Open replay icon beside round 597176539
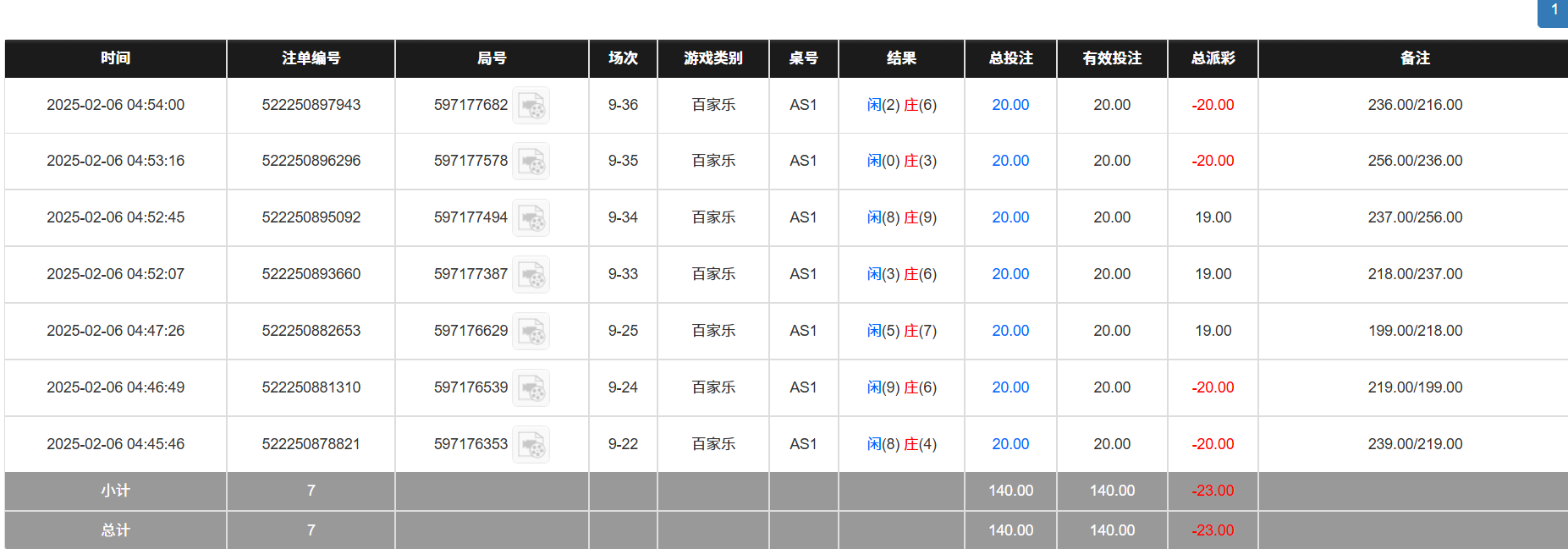This screenshot has height=549, width=1568. (x=531, y=388)
